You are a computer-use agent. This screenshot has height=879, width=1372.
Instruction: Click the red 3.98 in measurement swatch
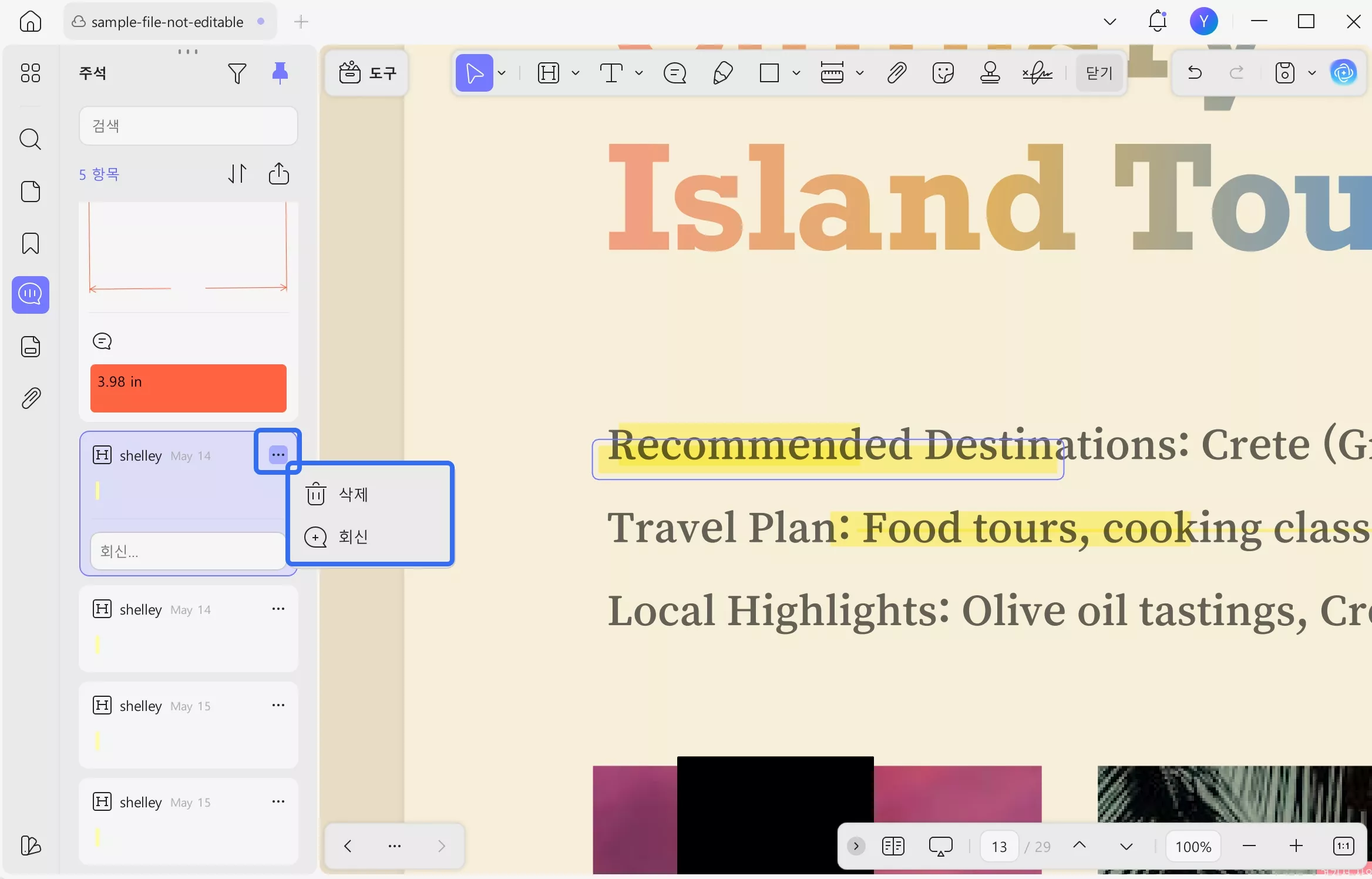(x=188, y=388)
